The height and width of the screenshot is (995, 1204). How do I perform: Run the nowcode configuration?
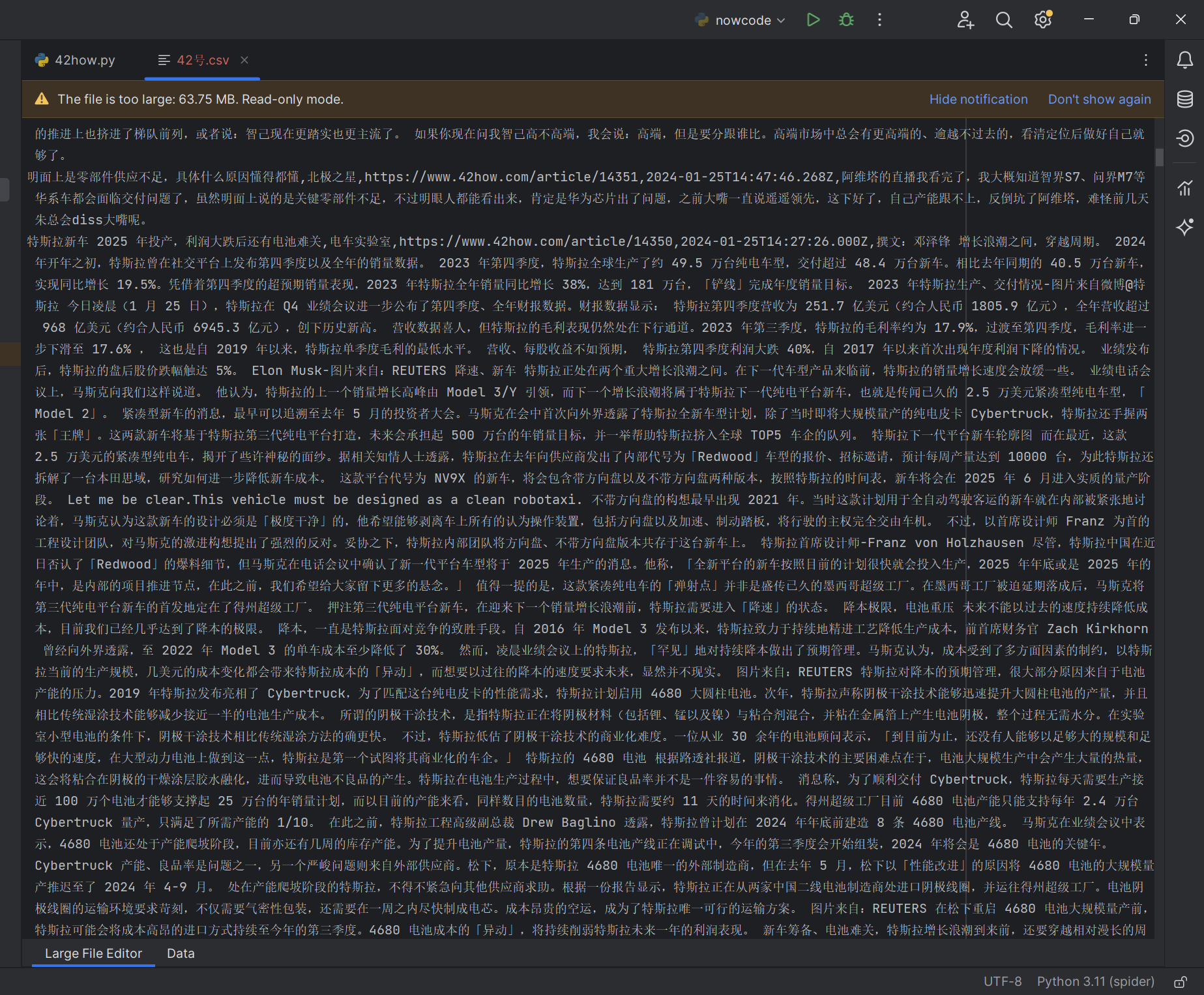point(813,20)
